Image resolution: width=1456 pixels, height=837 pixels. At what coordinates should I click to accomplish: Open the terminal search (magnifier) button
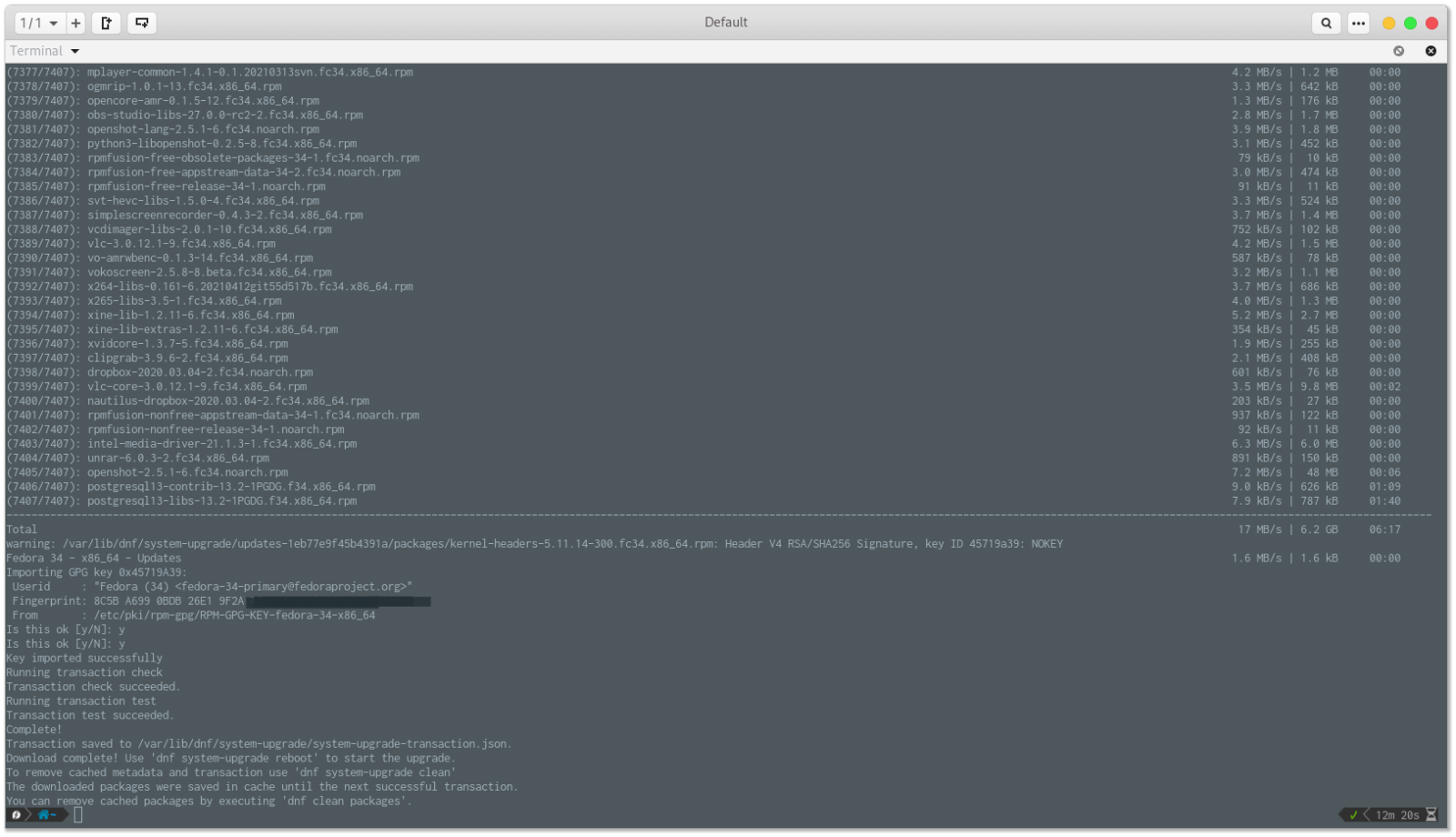click(1326, 23)
